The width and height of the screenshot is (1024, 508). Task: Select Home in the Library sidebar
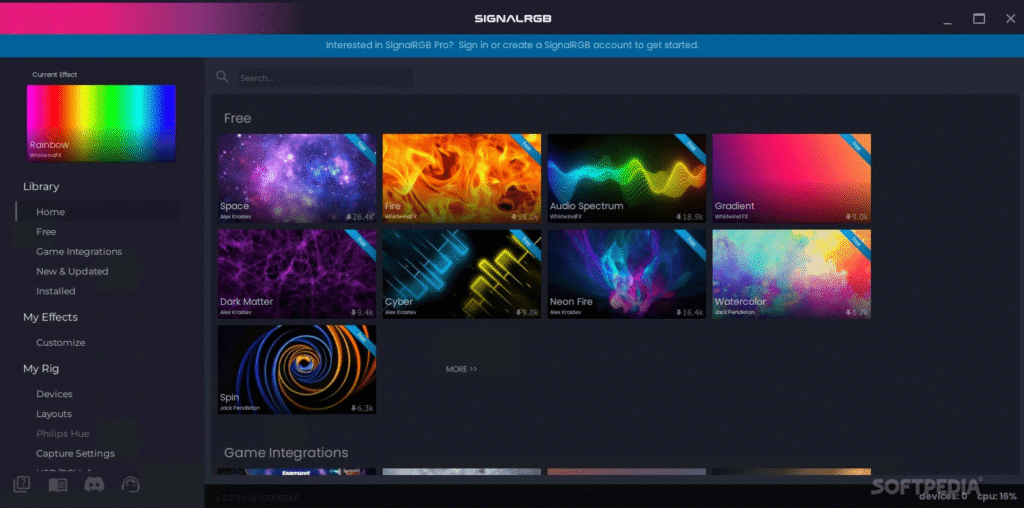point(98,212)
